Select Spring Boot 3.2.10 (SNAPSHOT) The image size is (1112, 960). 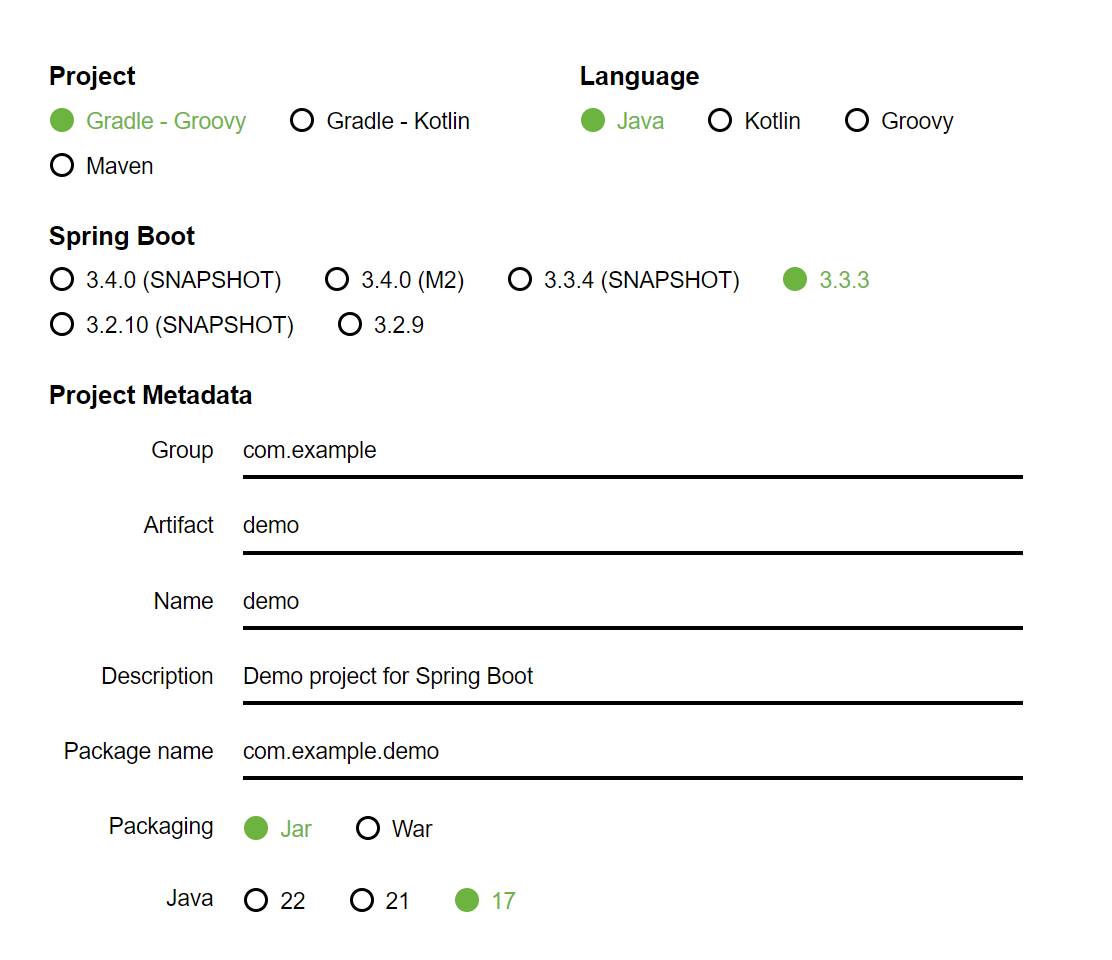pos(62,325)
